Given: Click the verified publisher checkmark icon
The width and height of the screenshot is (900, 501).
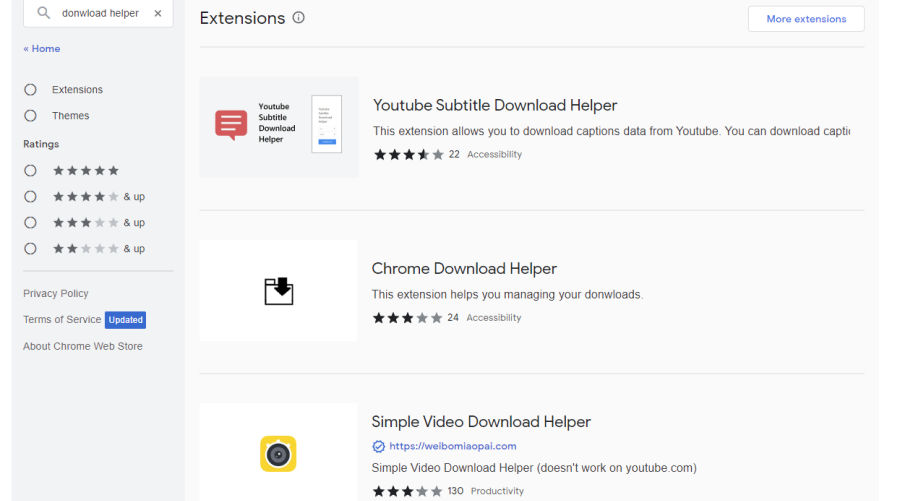Looking at the screenshot, I should pyautogui.click(x=378, y=446).
